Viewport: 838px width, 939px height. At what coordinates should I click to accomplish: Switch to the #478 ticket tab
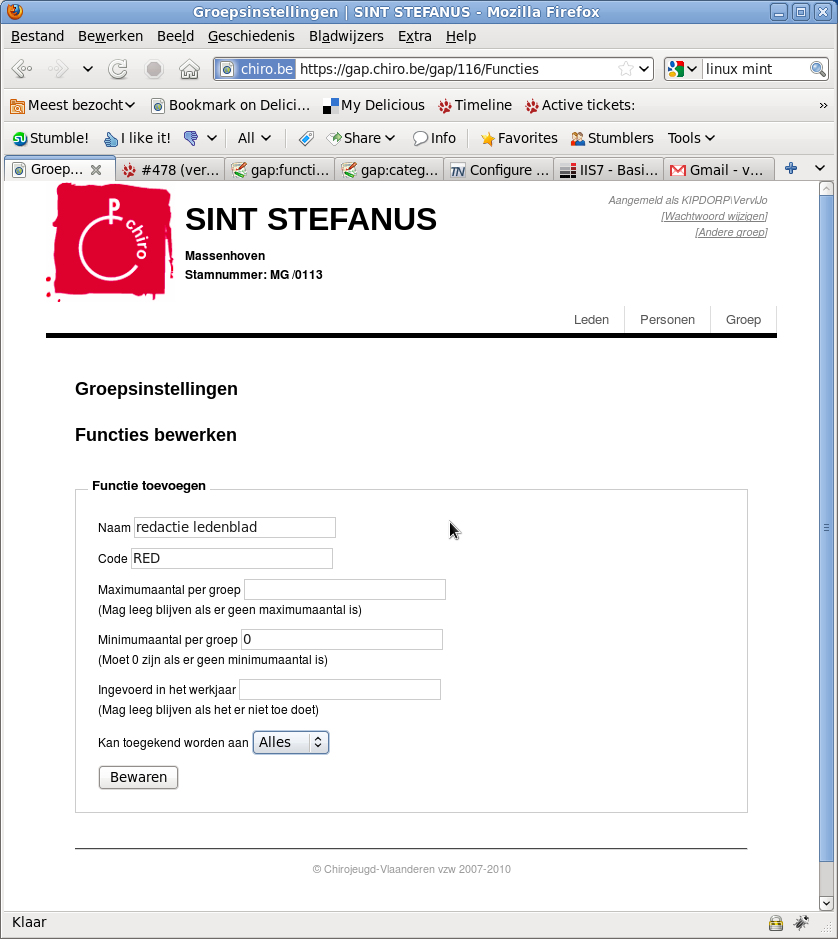(170, 170)
